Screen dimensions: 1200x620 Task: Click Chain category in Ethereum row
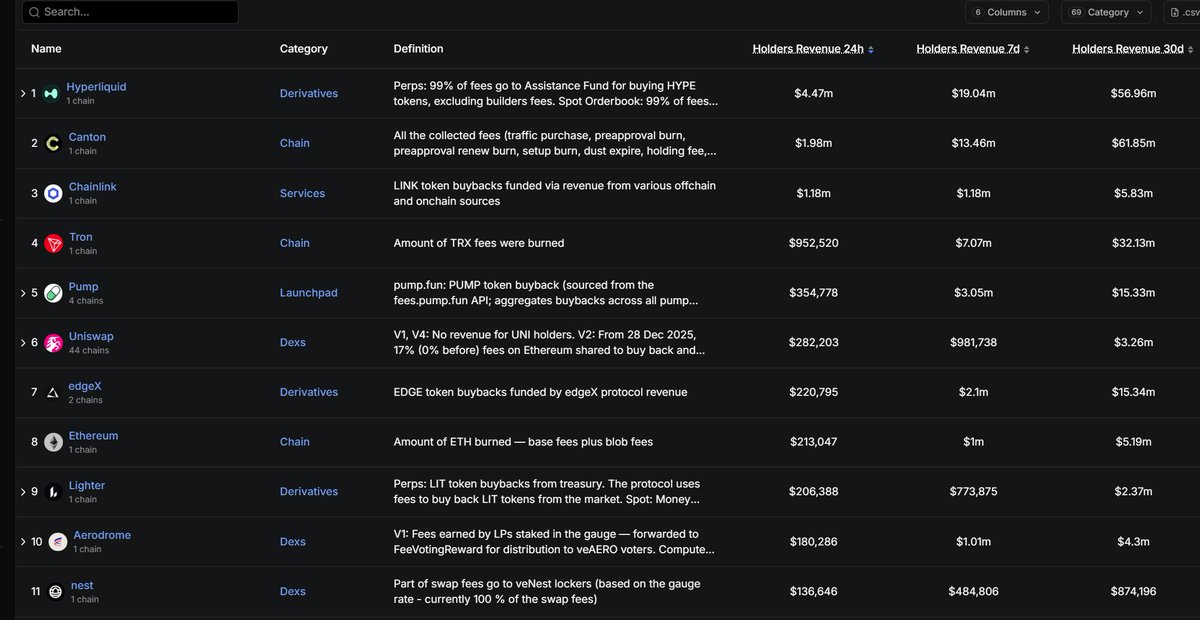click(295, 441)
